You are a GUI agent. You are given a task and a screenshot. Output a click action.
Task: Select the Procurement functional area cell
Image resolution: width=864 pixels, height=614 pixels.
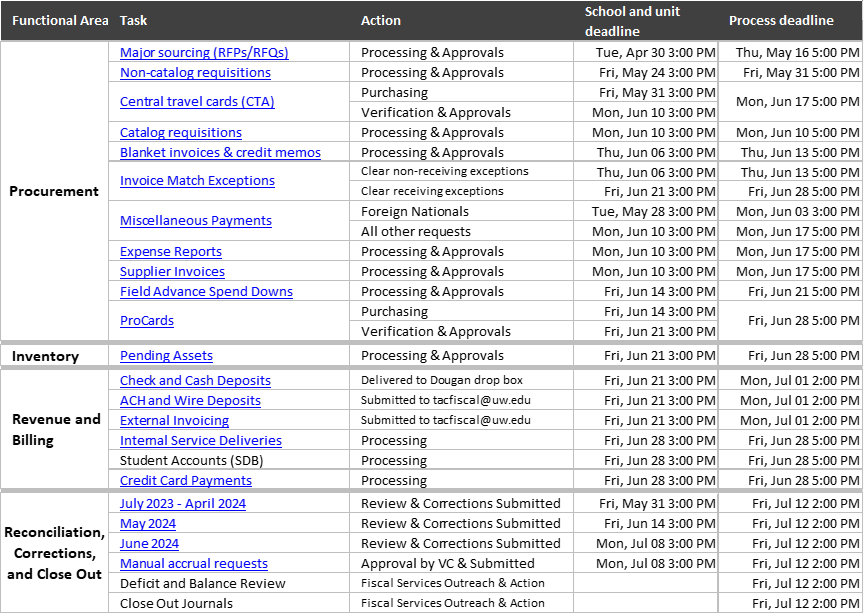pos(54,191)
